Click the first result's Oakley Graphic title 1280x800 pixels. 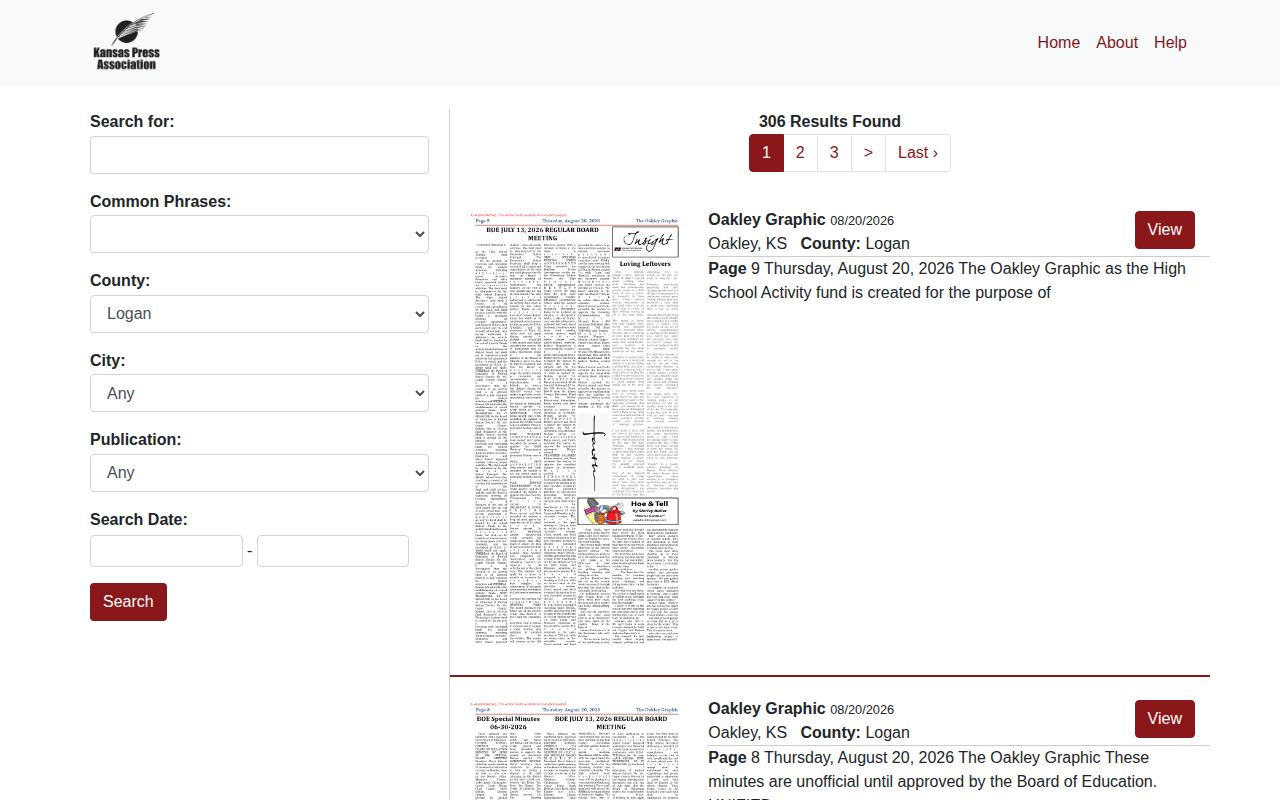[767, 220]
